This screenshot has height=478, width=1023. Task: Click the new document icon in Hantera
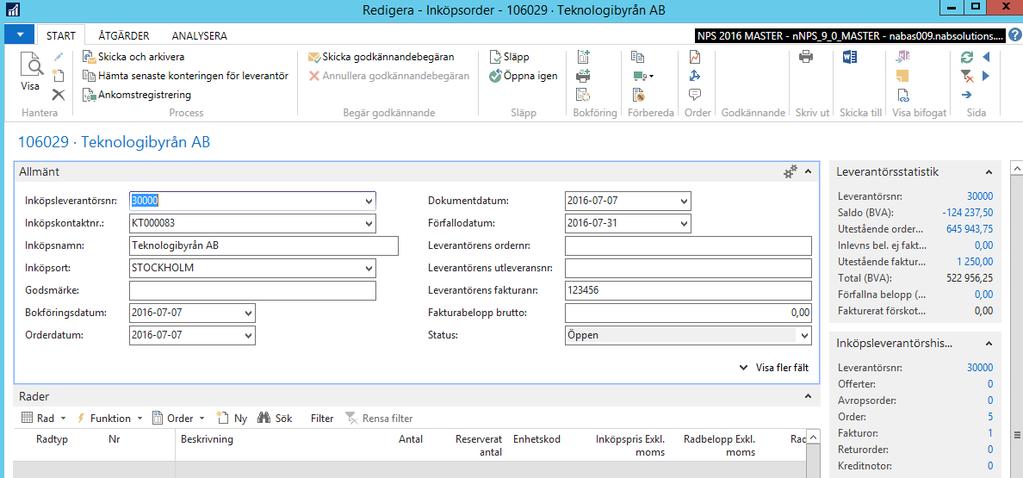[x=59, y=76]
